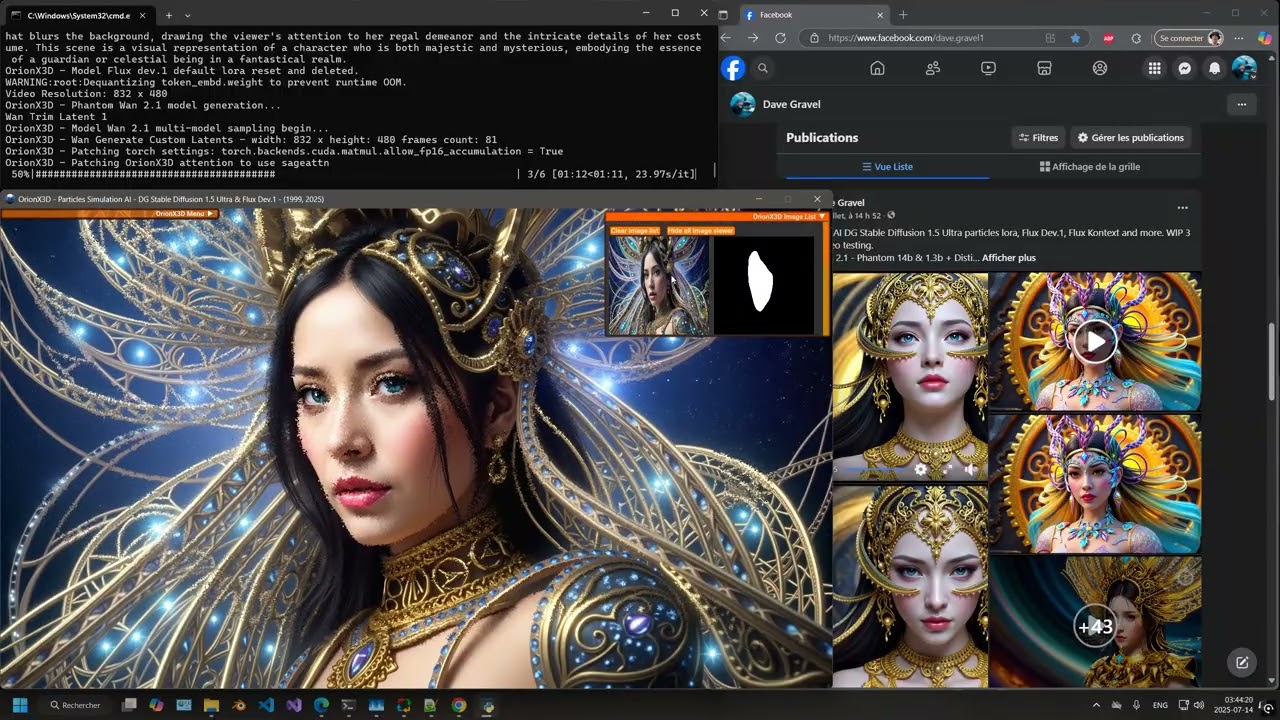Image resolution: width=1280 pixels, height=720 pixels.
Task: Open Dave Gravel profile options menu
Action: coord(1242,104)
